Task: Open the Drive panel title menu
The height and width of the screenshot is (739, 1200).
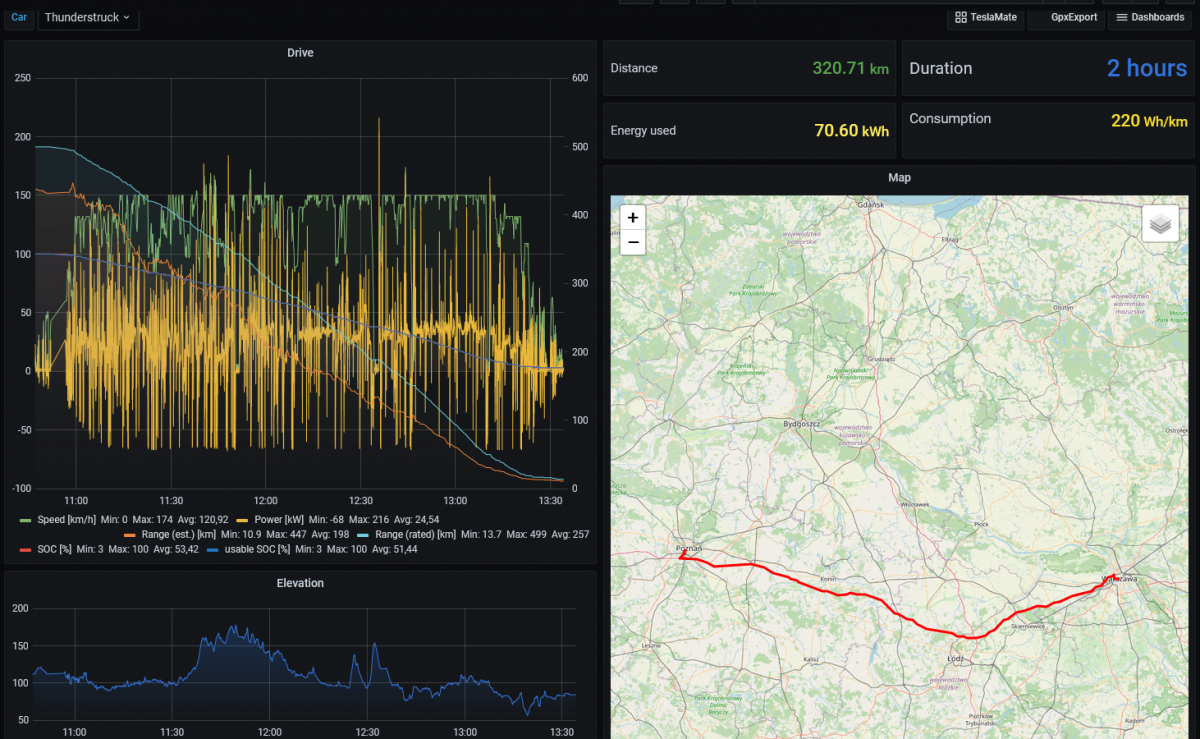Action: point(300,52)
